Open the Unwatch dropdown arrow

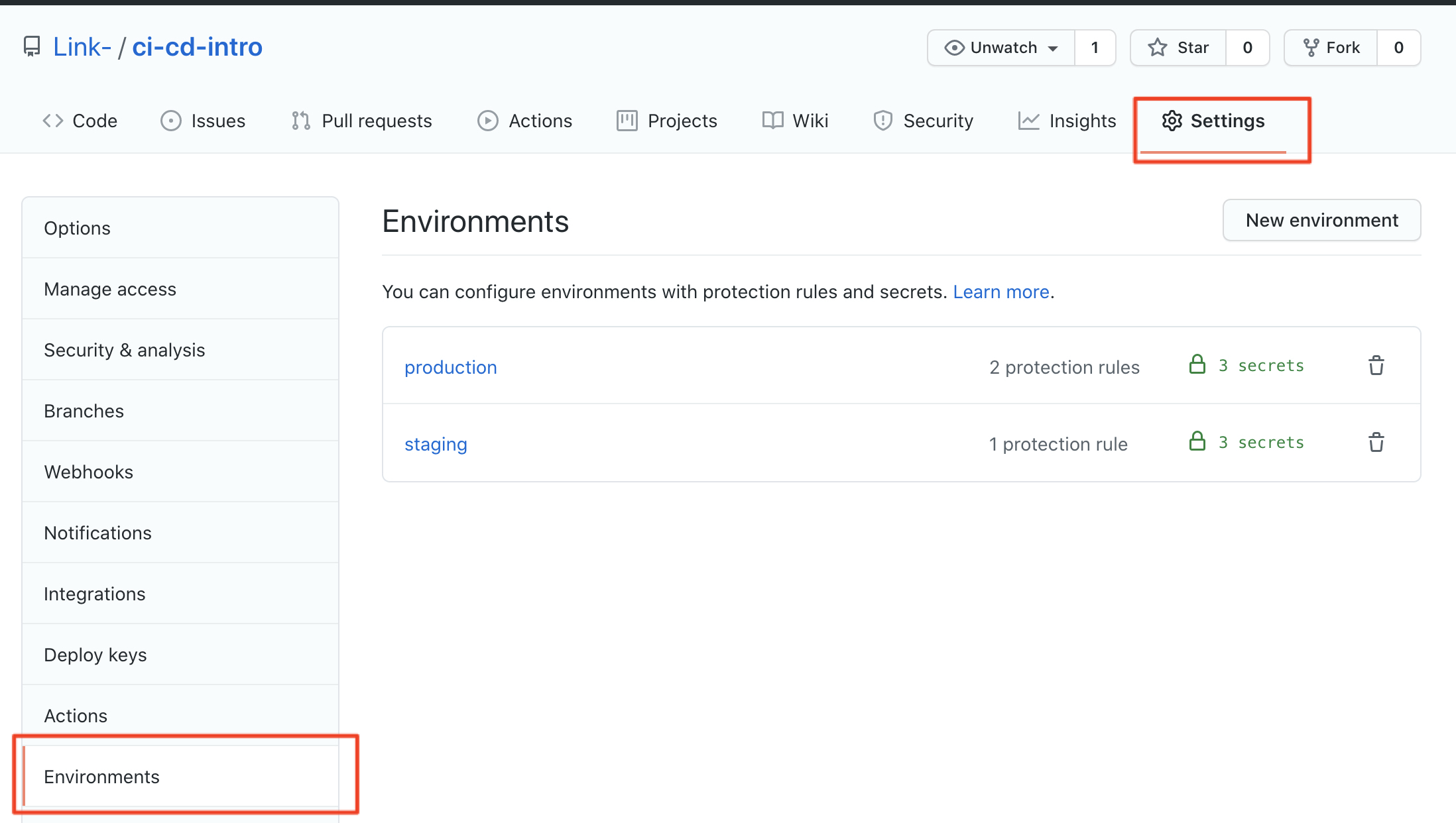1053,48
